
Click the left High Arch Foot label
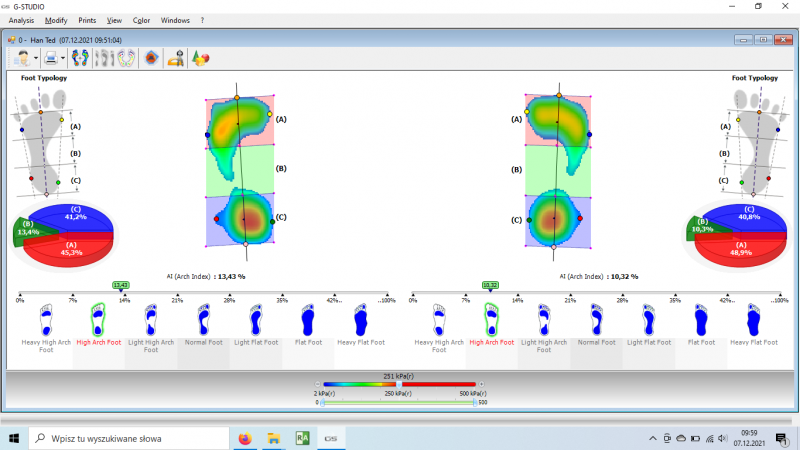pos(99,342)
